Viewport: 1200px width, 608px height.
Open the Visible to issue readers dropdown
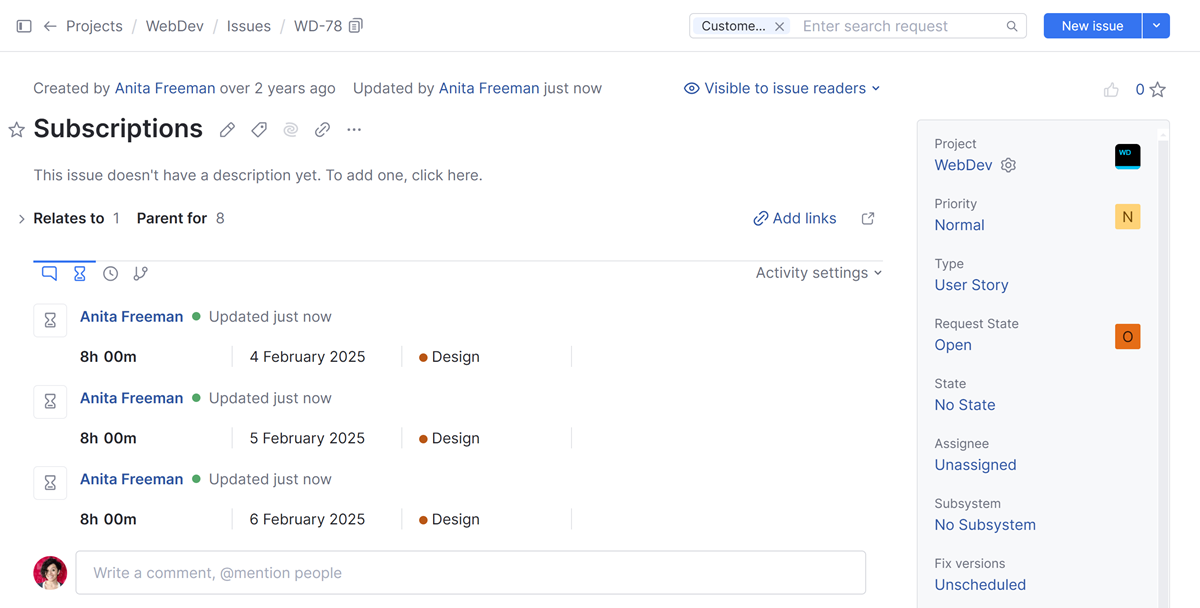click(x=782, y=88)
